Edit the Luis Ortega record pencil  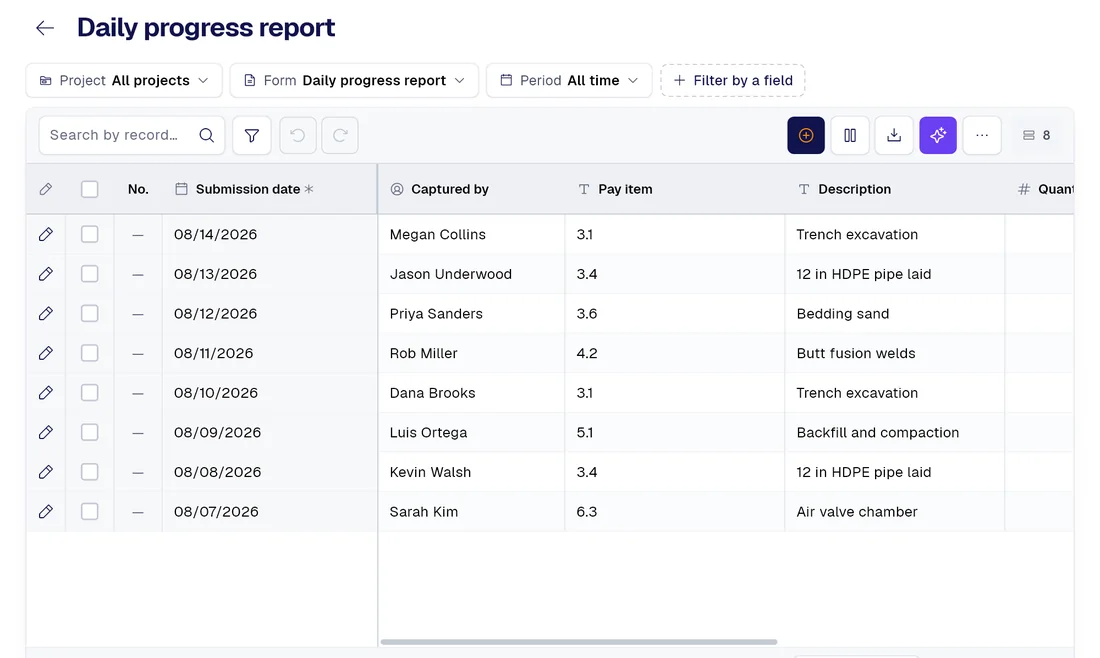point(46,432)
